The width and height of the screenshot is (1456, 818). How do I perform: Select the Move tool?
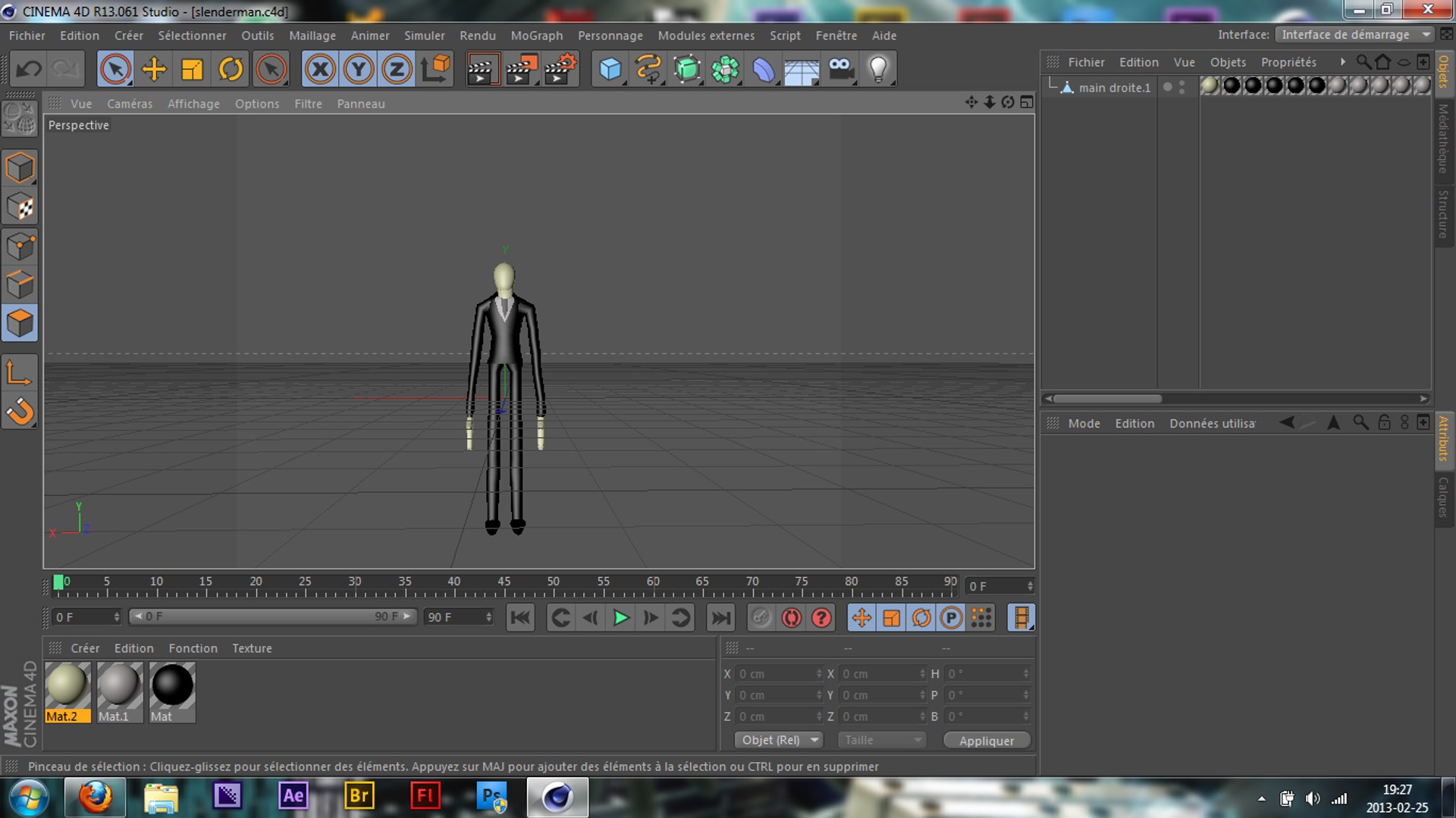tap(154, 69)
